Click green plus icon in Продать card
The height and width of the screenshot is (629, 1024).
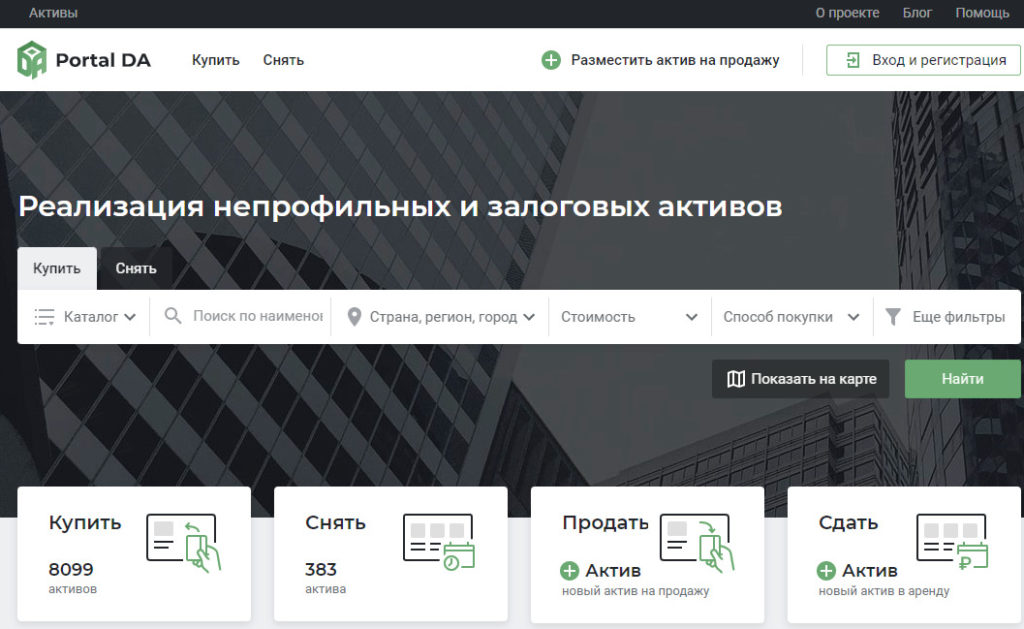tap(569, 571)
